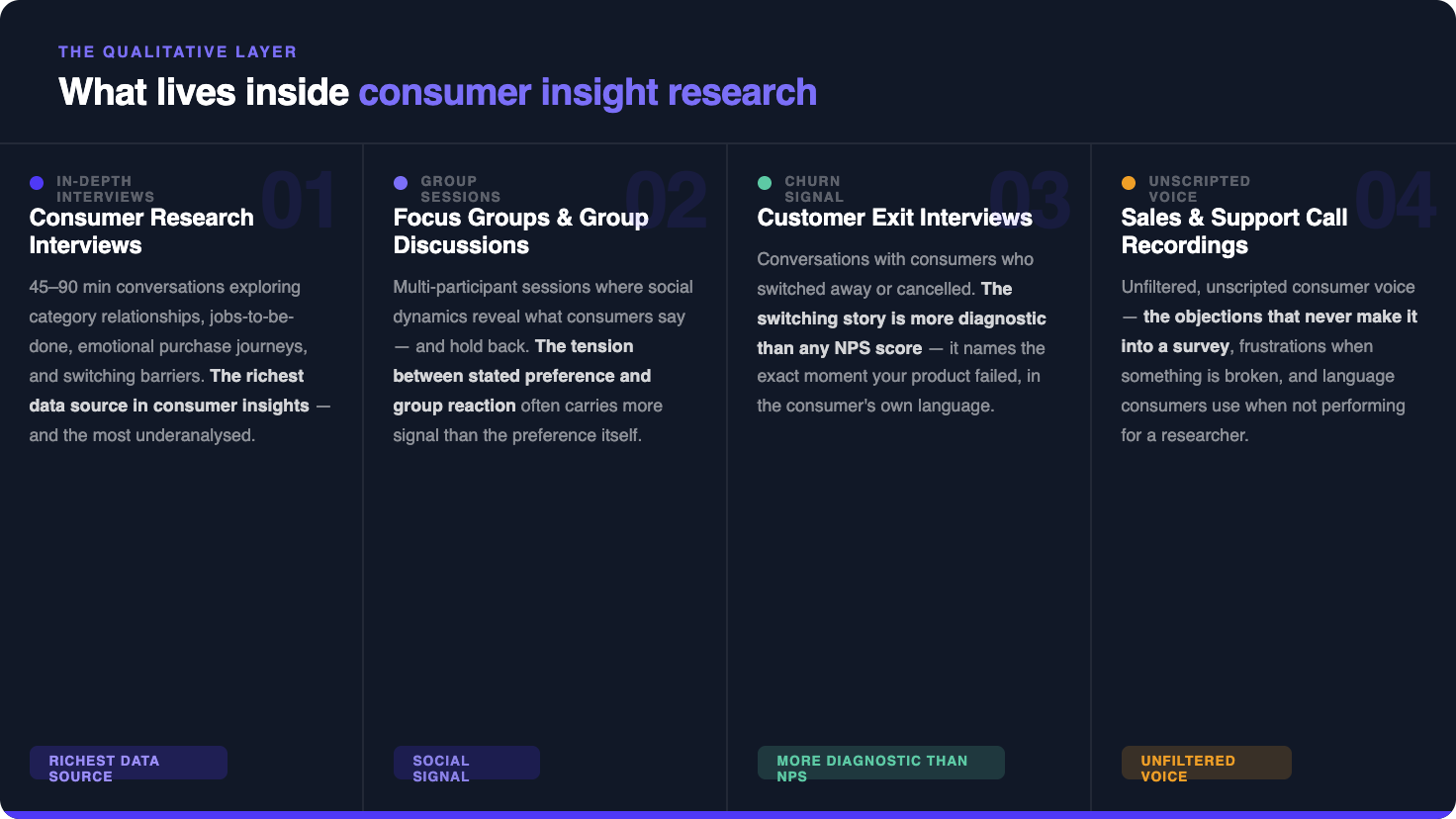Click the consumer insight research highlighted title text

(x=588, y=92)
